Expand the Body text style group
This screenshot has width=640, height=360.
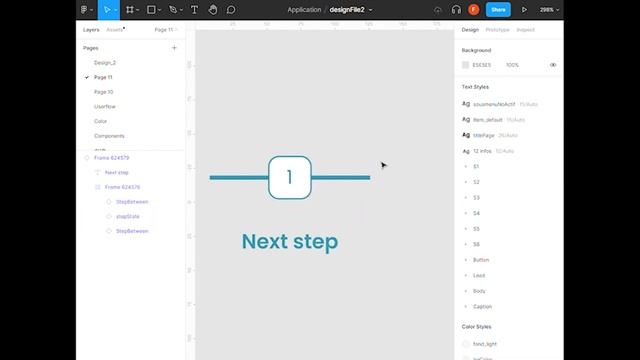466,291
